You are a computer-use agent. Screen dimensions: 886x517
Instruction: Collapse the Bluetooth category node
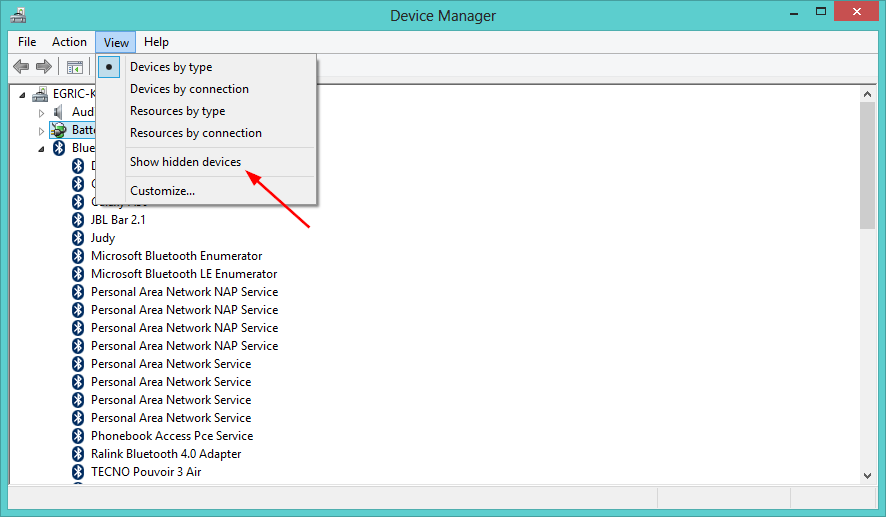[41, 149]
